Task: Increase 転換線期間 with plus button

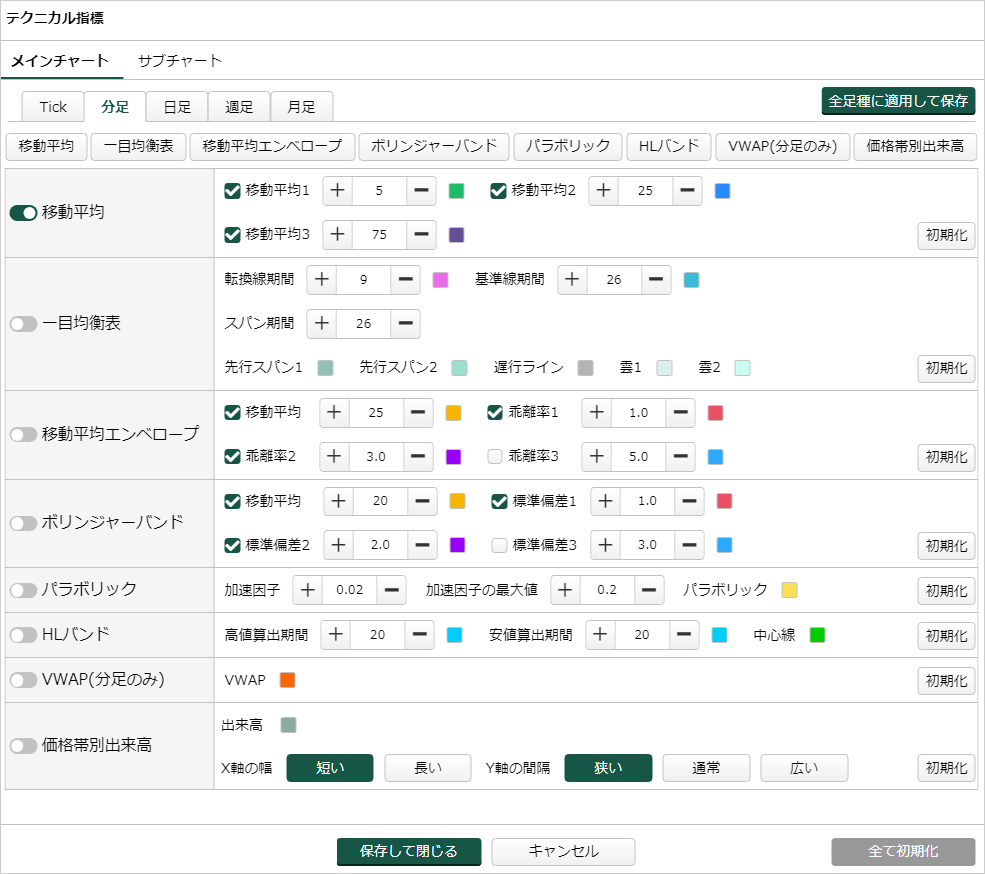Action: (322, 280)
